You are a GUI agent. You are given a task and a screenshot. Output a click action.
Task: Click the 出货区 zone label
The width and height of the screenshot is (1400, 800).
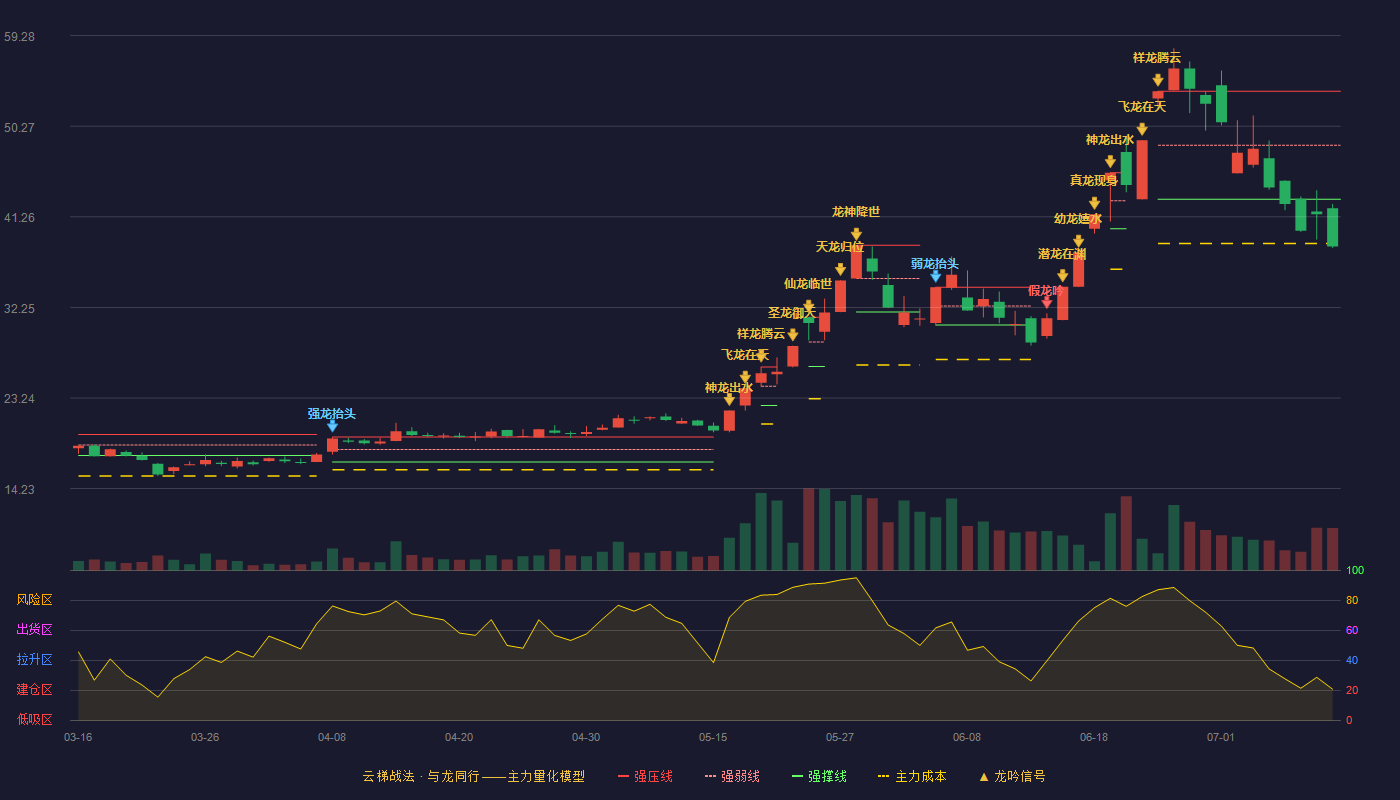(34, 630)
